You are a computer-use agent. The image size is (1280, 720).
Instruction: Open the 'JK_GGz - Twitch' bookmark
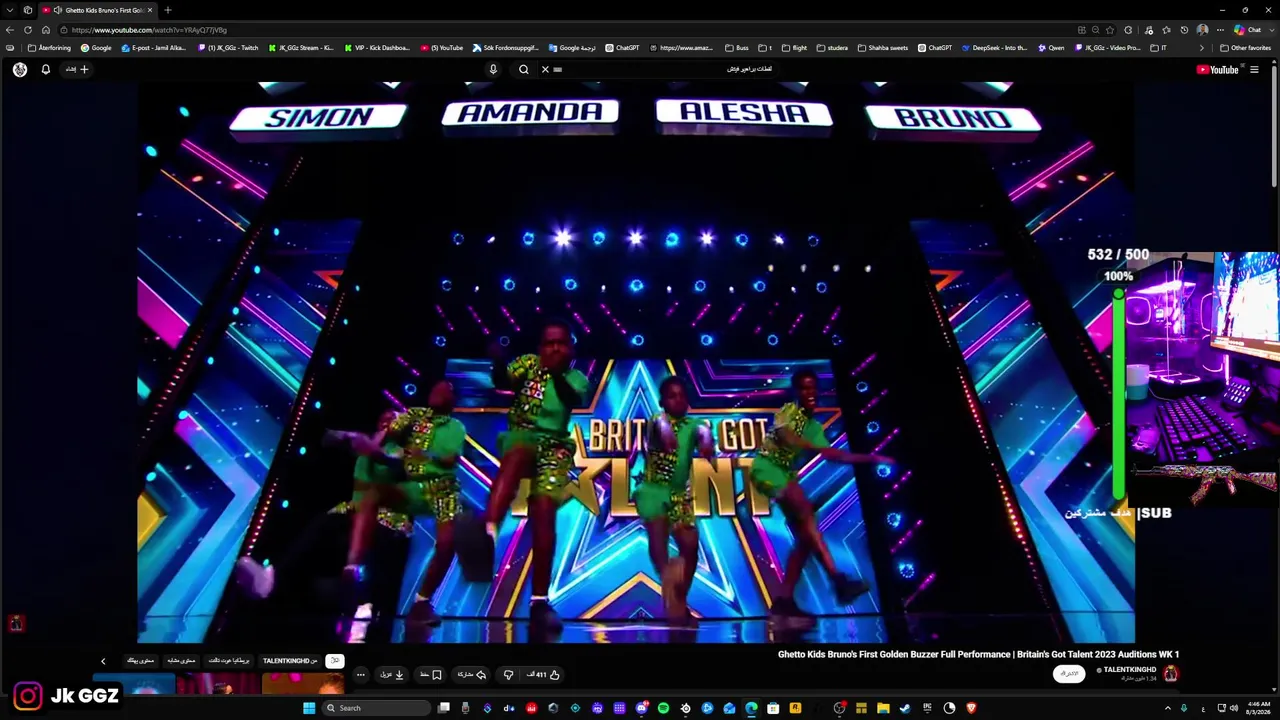coord(229,48)
